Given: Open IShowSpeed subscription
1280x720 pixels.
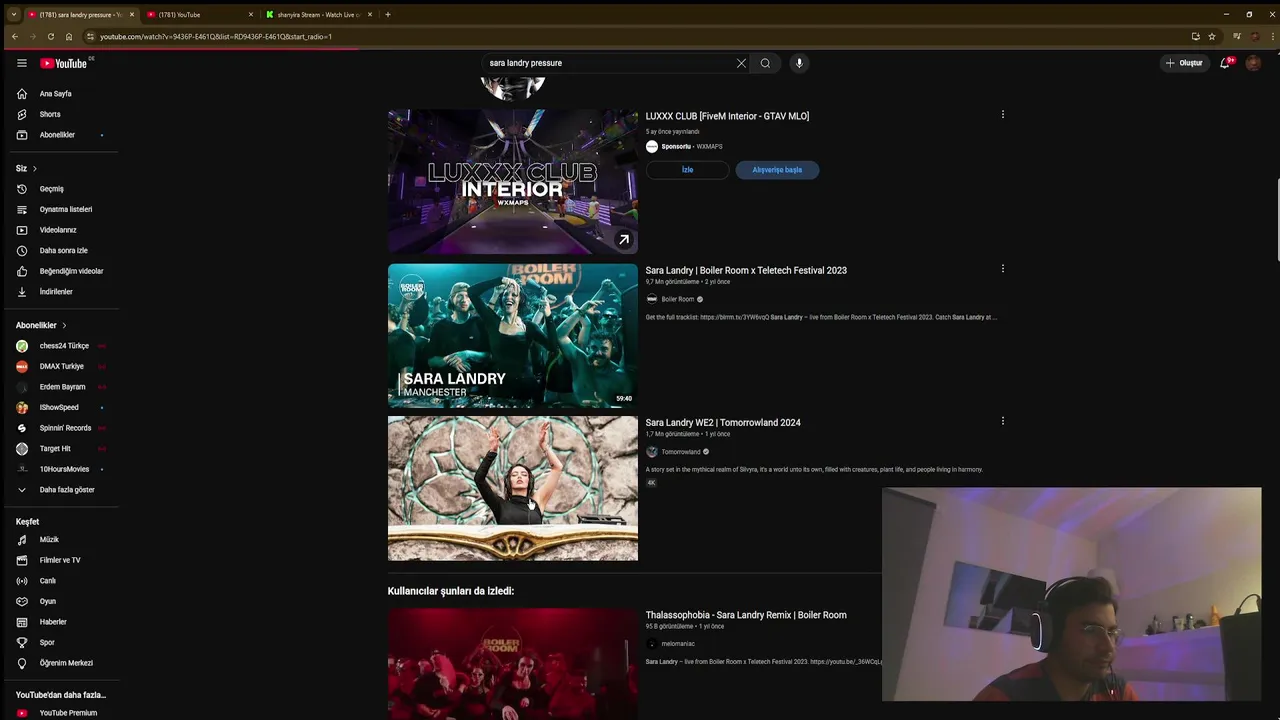Looking at the screenshot, I should (60, 407).
